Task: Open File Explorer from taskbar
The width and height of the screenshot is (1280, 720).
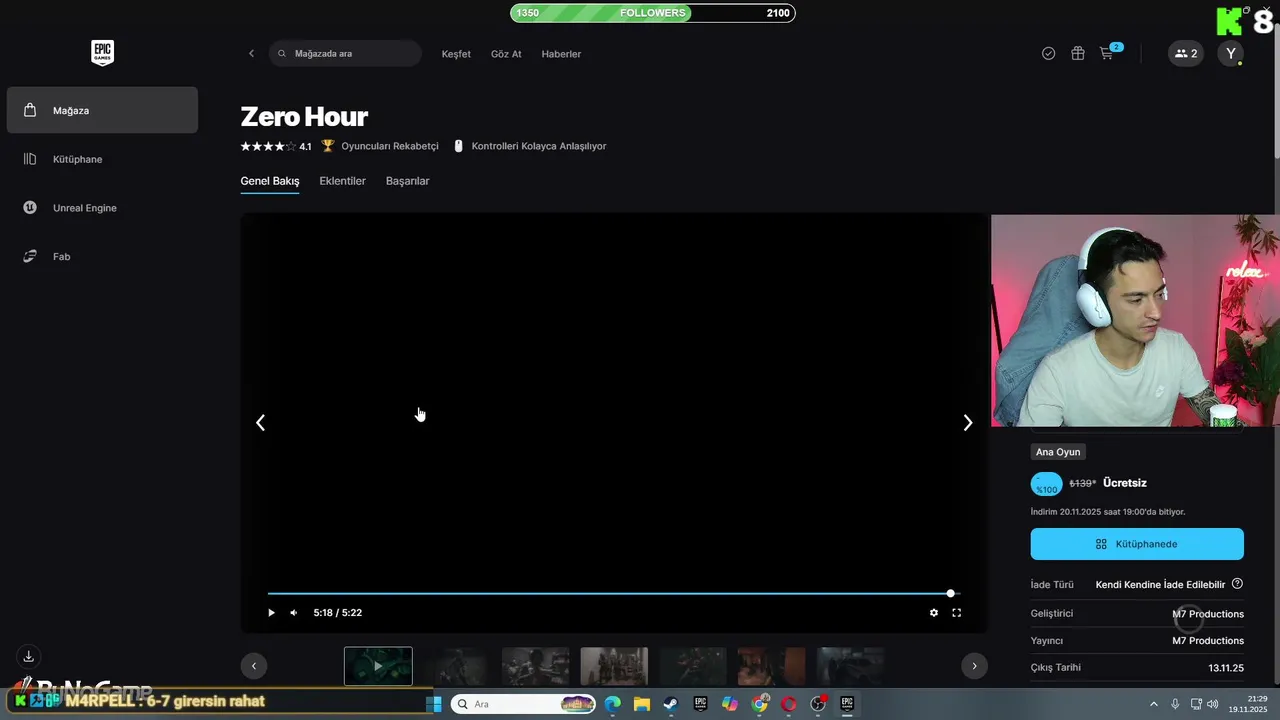Action: [x=641, y=704]
